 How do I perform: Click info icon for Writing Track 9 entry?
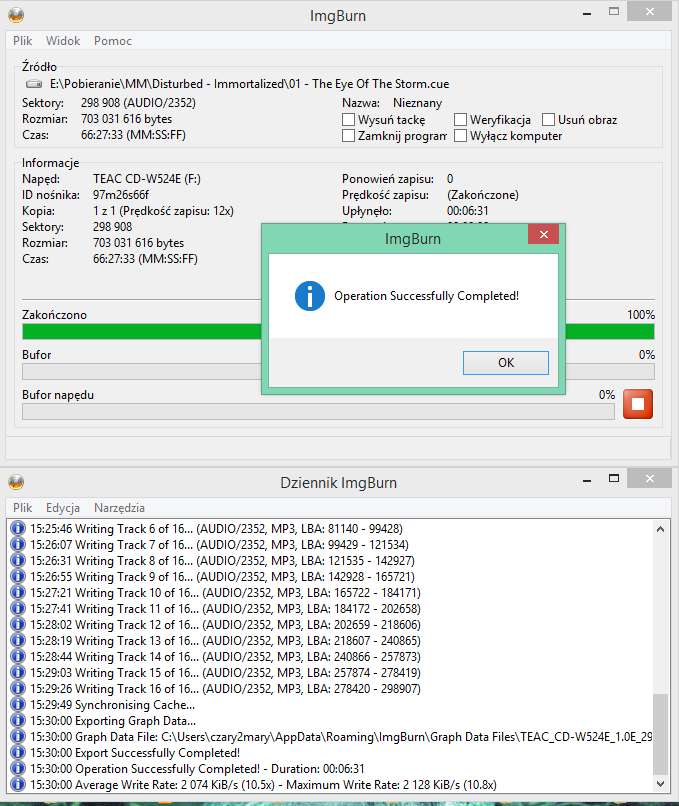[x=17, y=576]
